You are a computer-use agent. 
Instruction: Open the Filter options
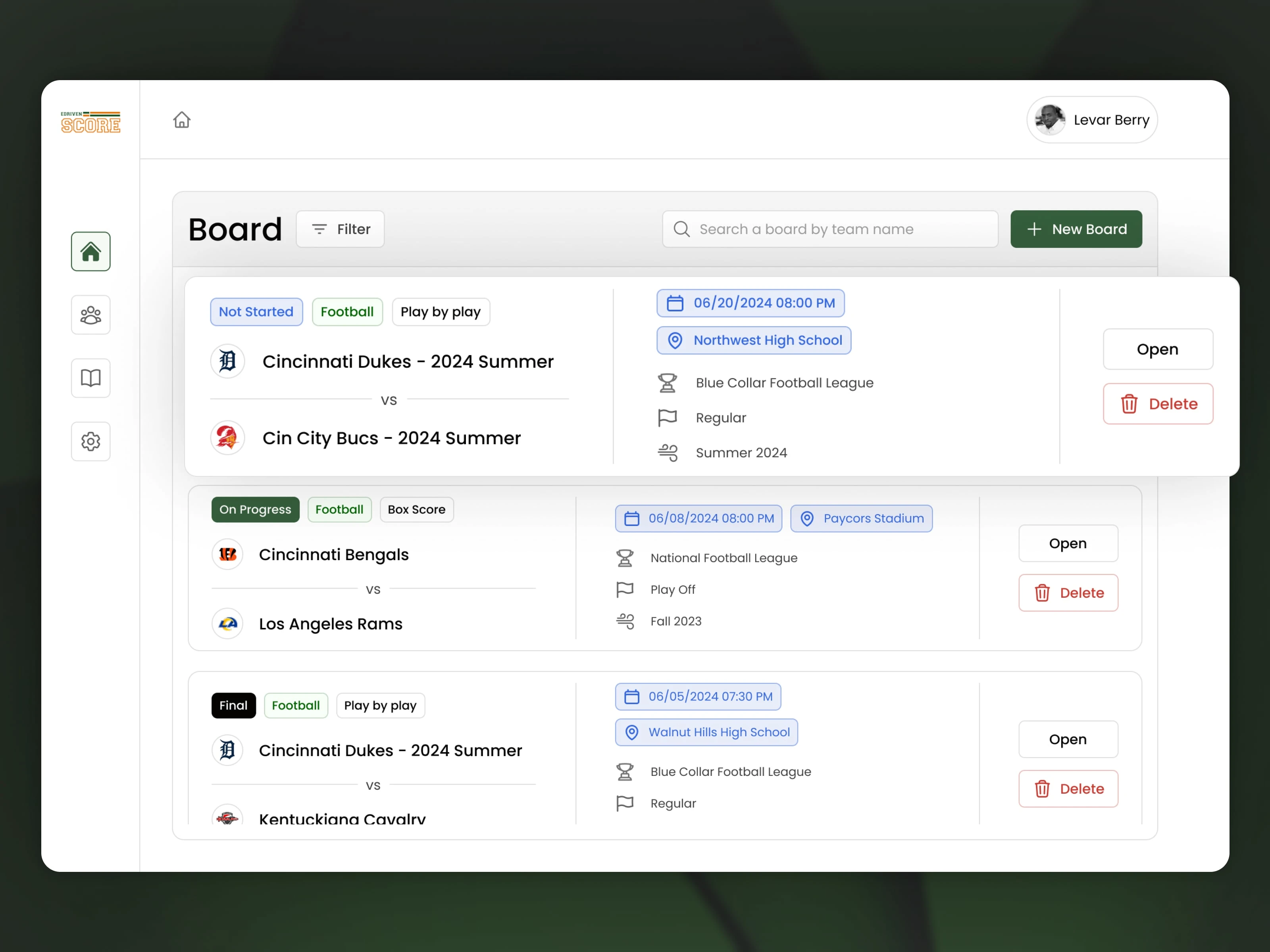click(x=340, y=229)
